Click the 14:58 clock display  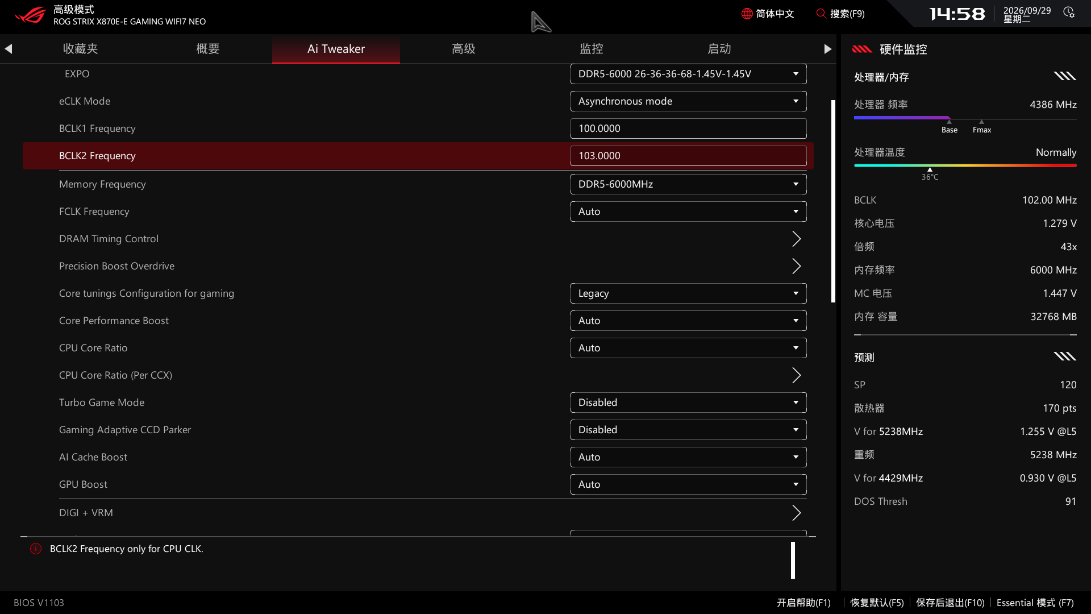click(x=957, y=14)
